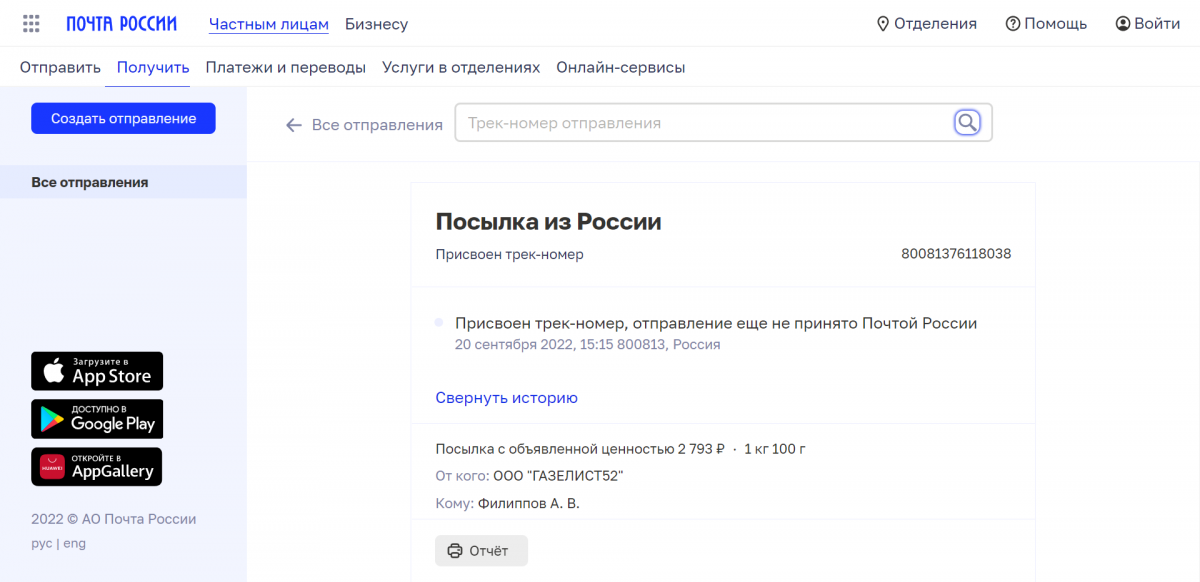This screenshot has width=1200, height=582.
Task: Open the apps grid menu icon
Action: tap(31, 24)
